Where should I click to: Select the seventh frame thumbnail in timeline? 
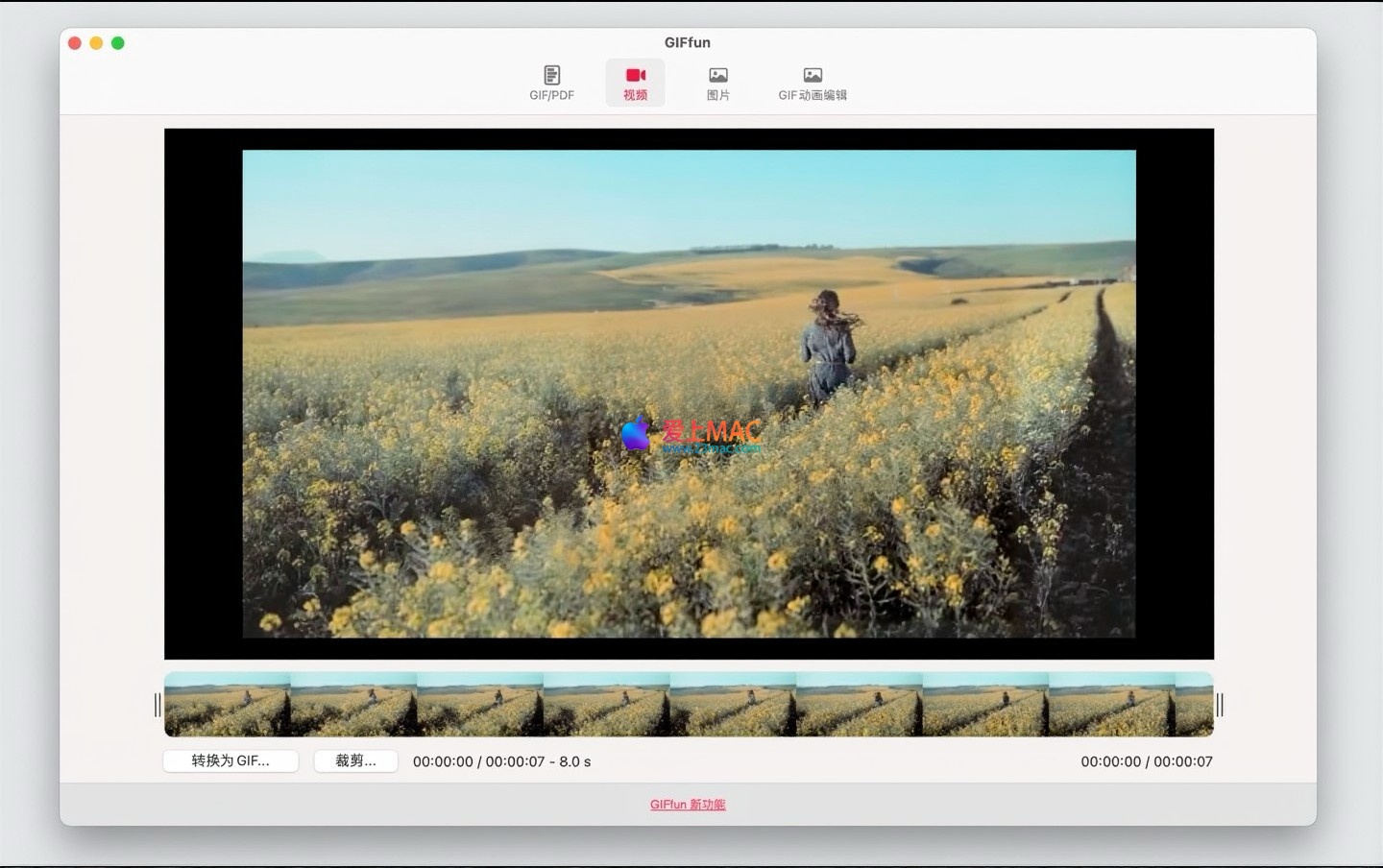pos(985,705)
